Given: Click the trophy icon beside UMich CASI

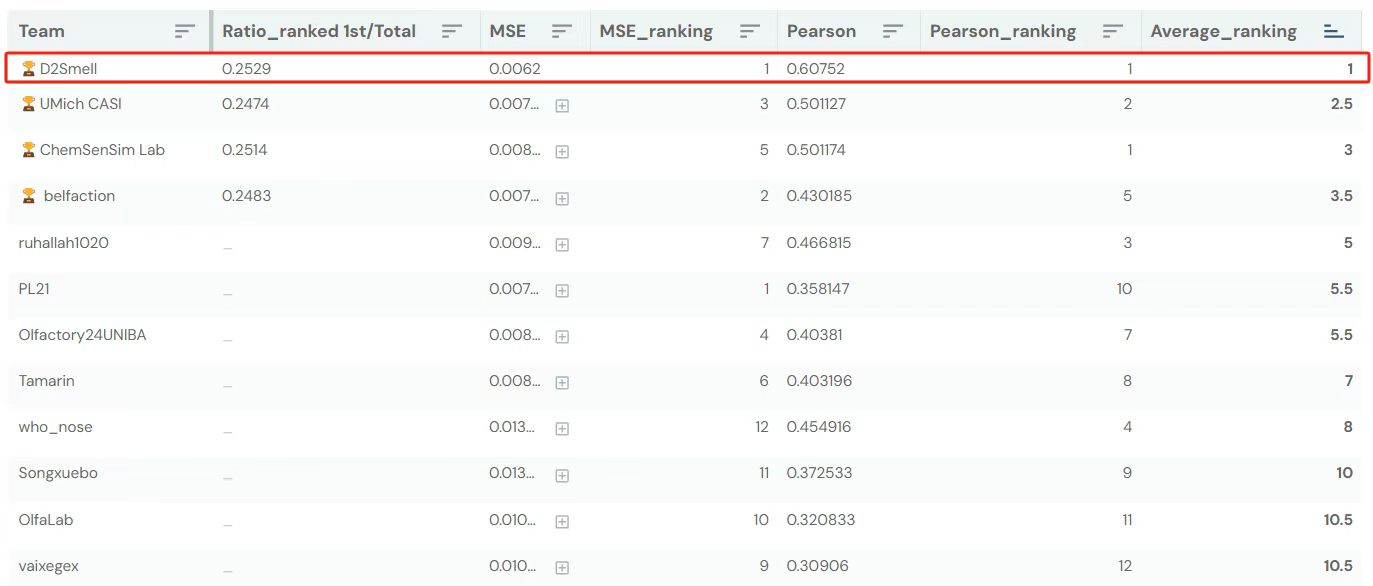Looking at the screenshot, I should [28, 104].
